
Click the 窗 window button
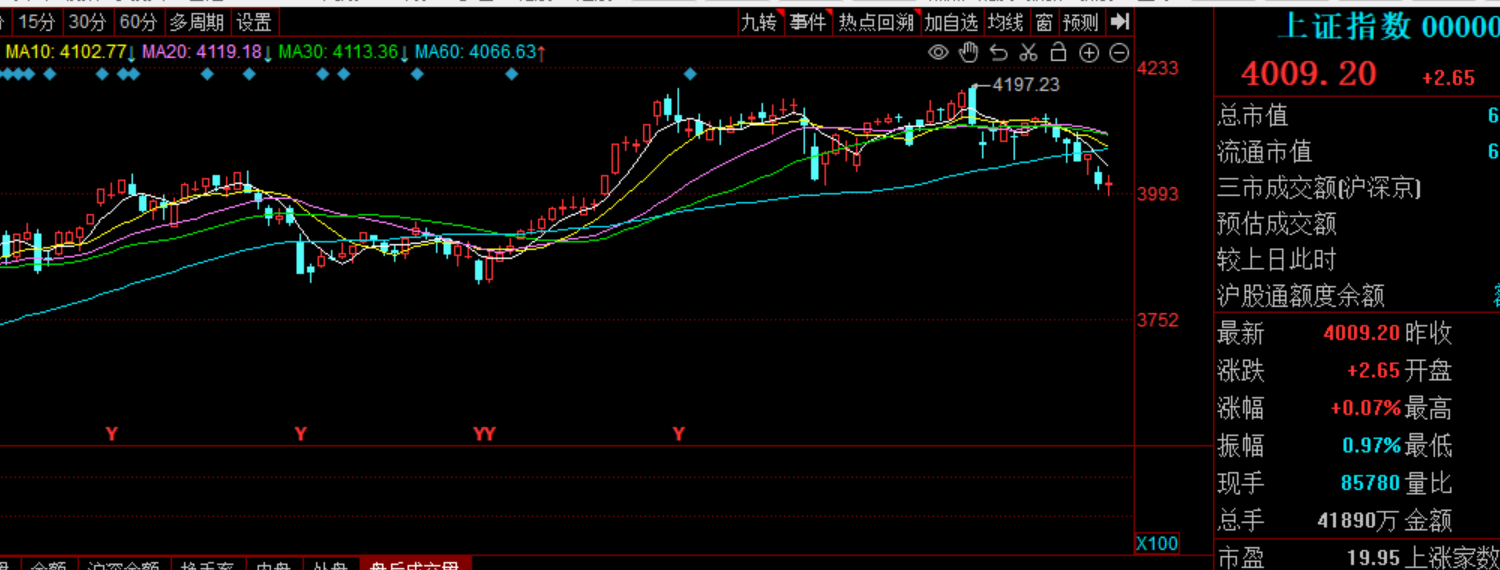[x=1044, y=21]
